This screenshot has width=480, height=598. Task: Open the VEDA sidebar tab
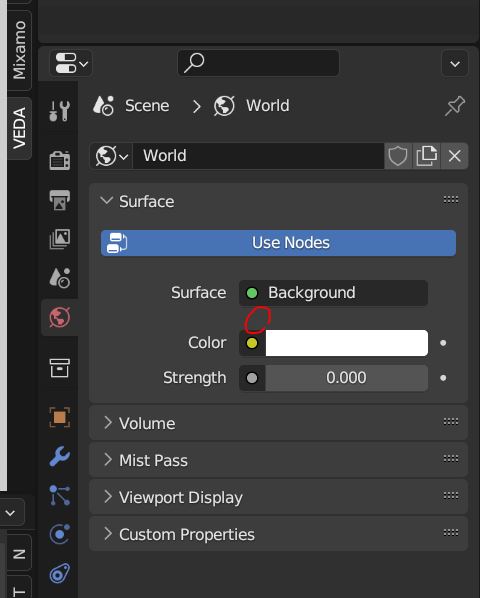pyautogui.click(x=19, y=128)
